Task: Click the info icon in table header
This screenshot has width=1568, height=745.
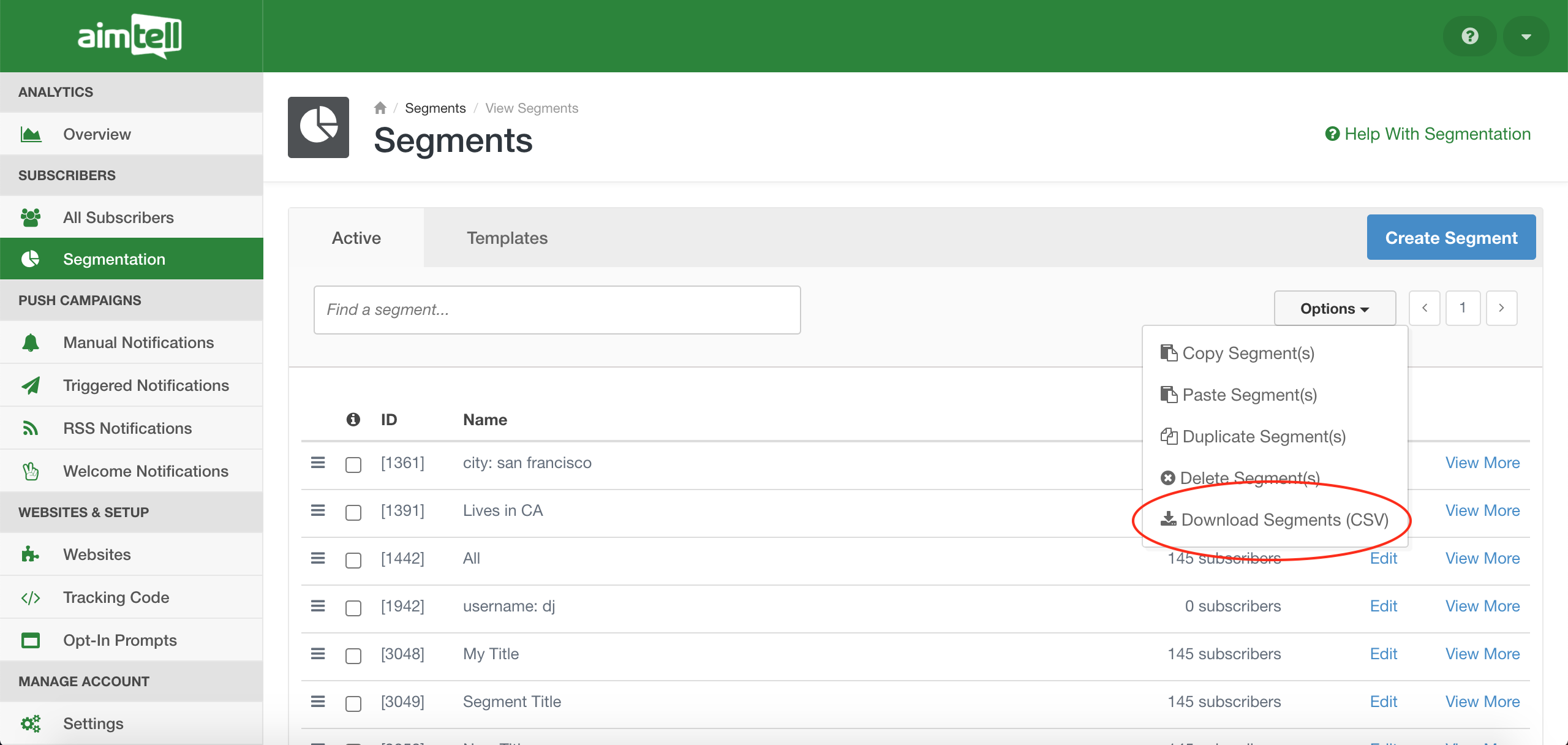Action: 353,420
